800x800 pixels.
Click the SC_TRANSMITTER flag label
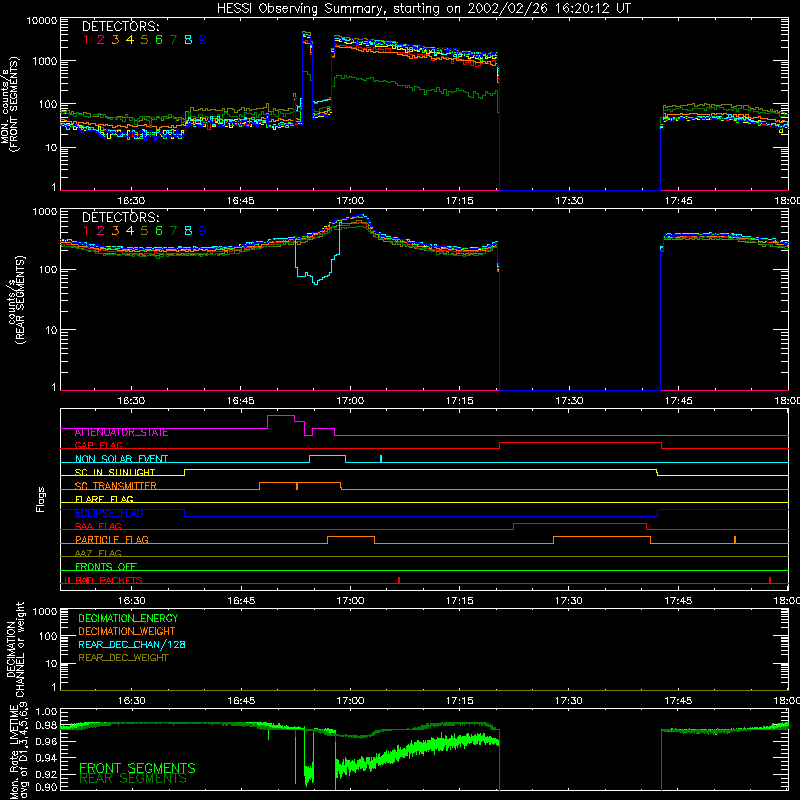click(116, 486)
